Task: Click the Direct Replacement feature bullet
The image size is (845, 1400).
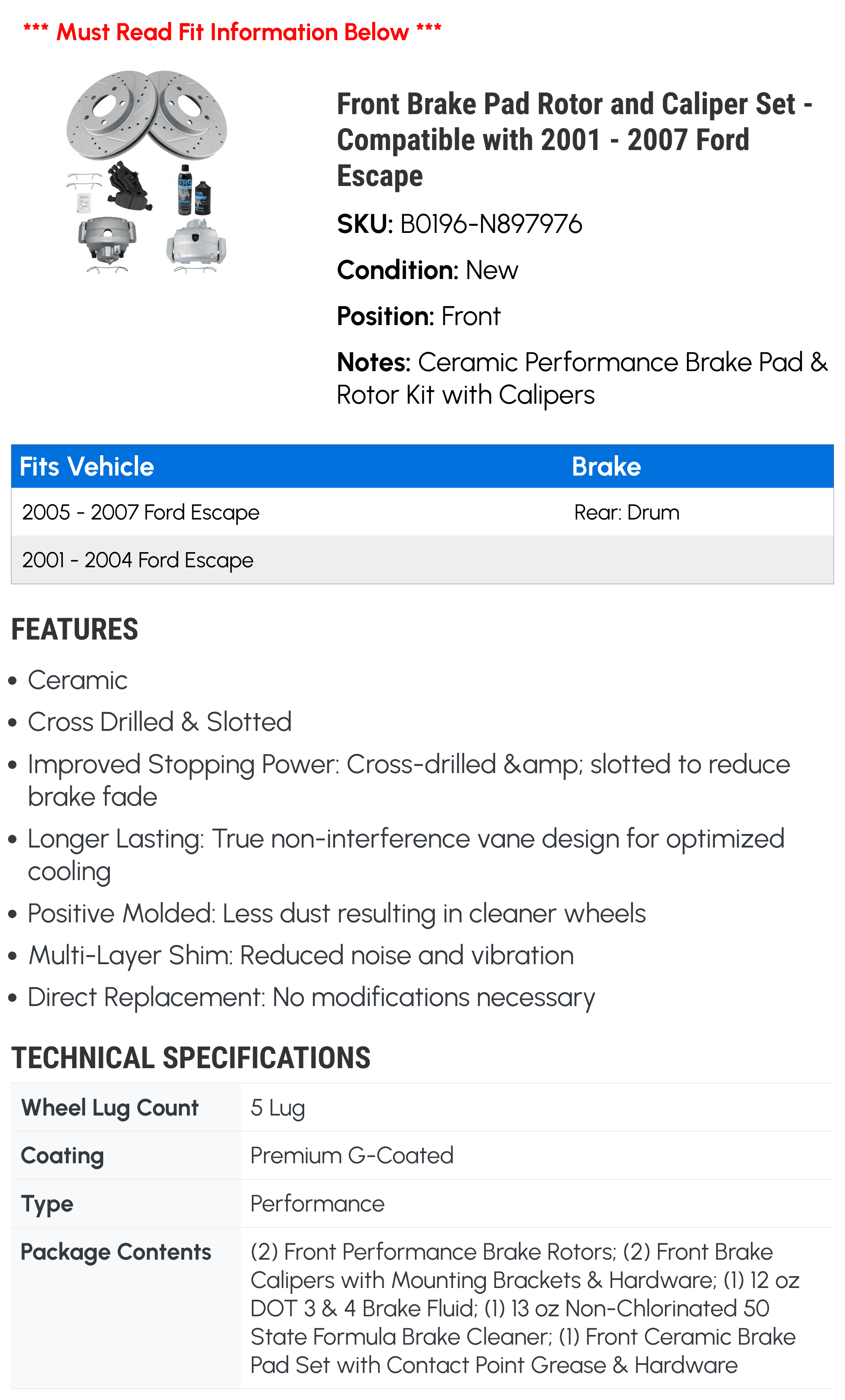Action: click(x=311, y=997)
